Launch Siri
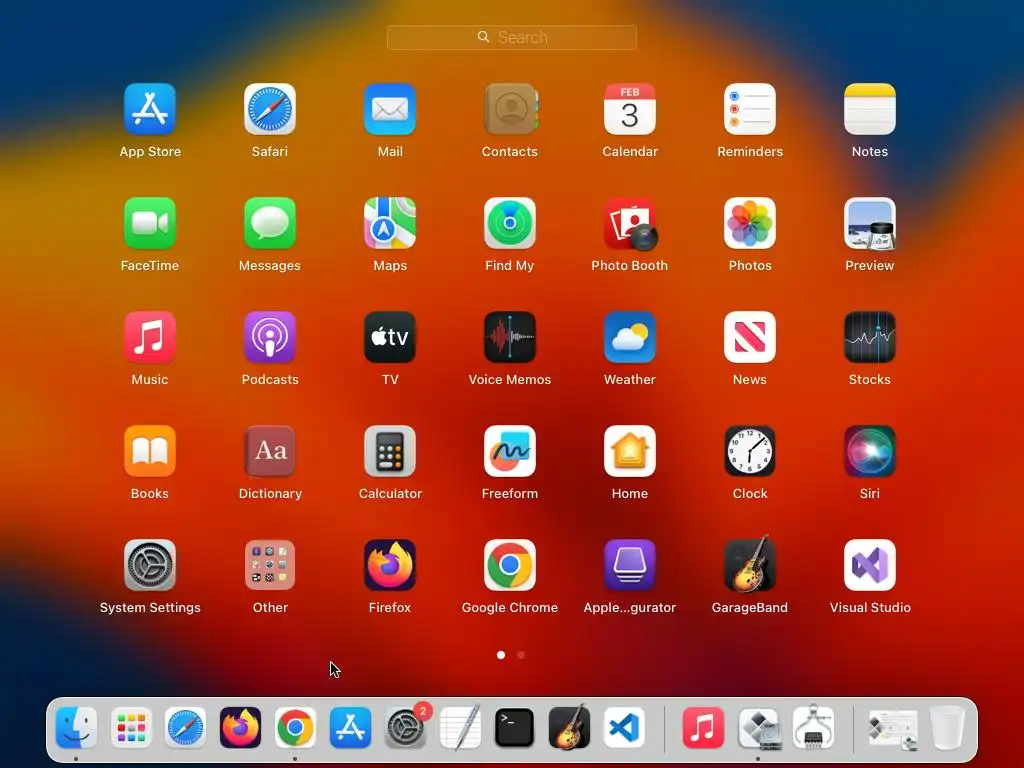Screen dimensions: 1024x768 pos(870,451)
